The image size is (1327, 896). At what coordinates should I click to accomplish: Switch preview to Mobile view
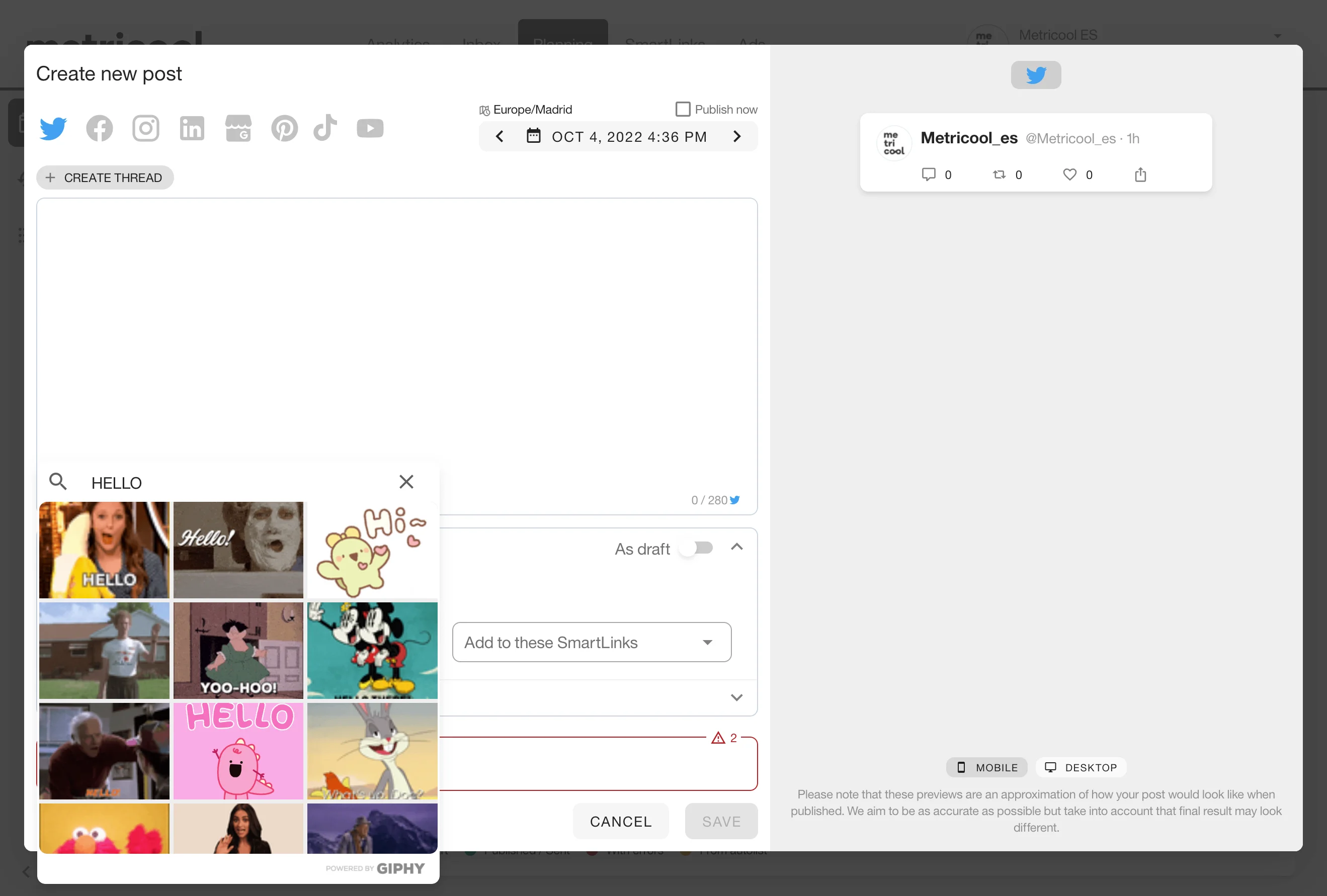(986, 768)
